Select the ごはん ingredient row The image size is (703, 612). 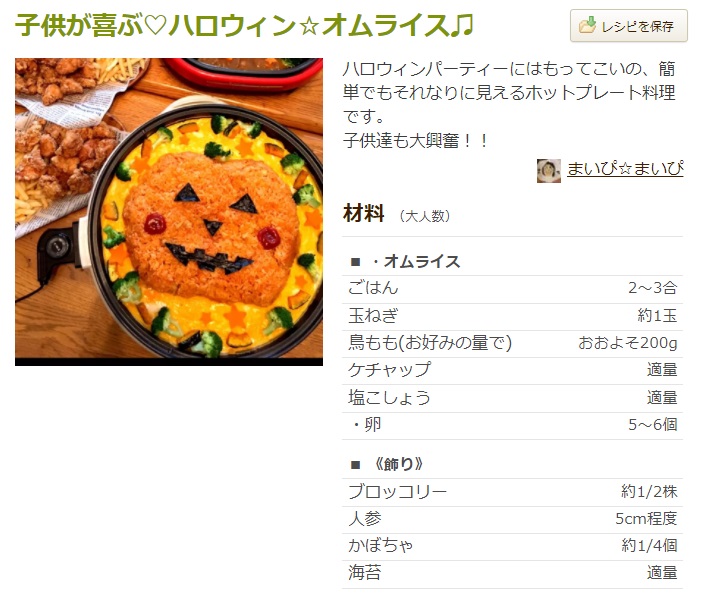[x=512, y=289]
